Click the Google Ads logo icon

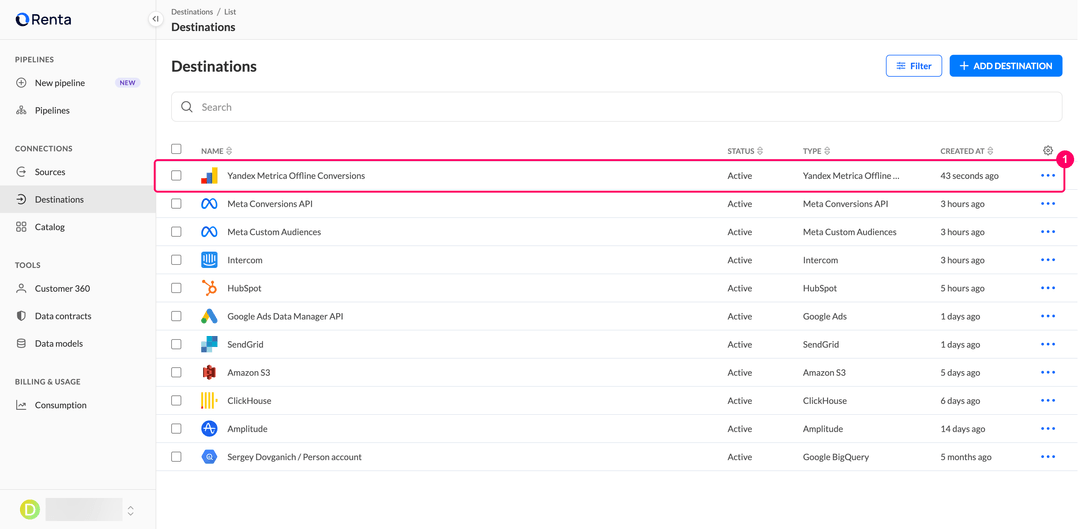coord(209,316)
